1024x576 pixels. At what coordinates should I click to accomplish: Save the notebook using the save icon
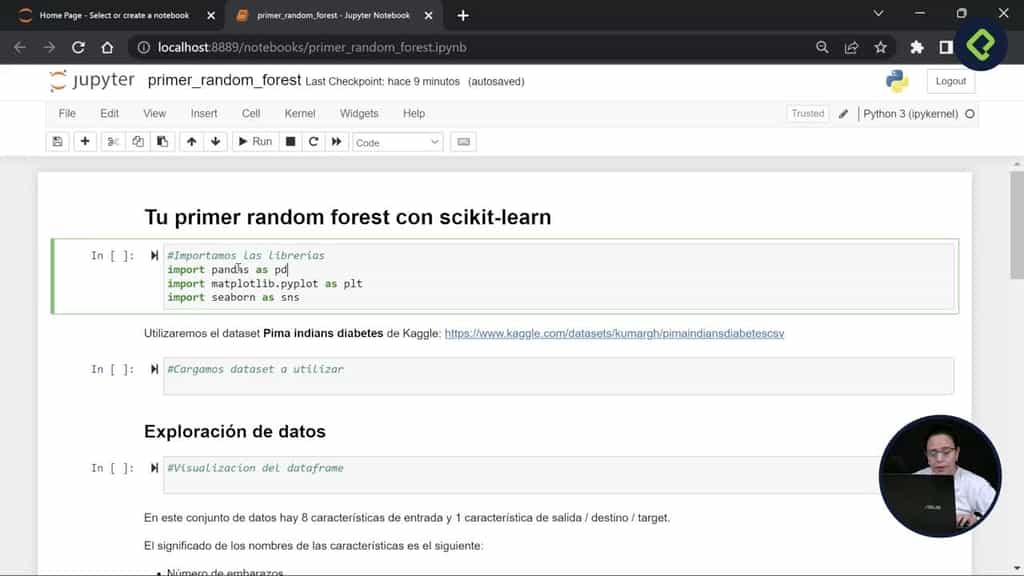click(57, 141)
